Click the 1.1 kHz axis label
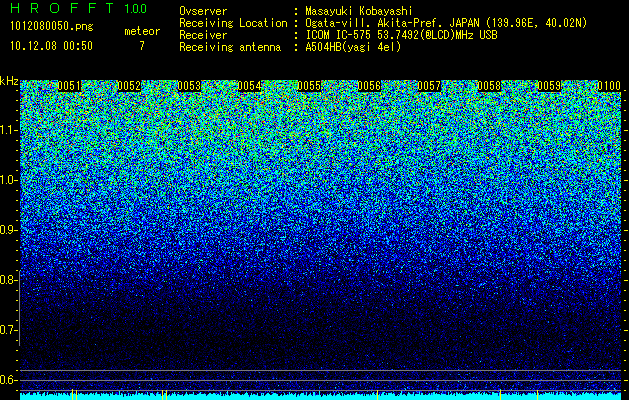The width and height of the screenshot is (629, 400). coord(6,130)
